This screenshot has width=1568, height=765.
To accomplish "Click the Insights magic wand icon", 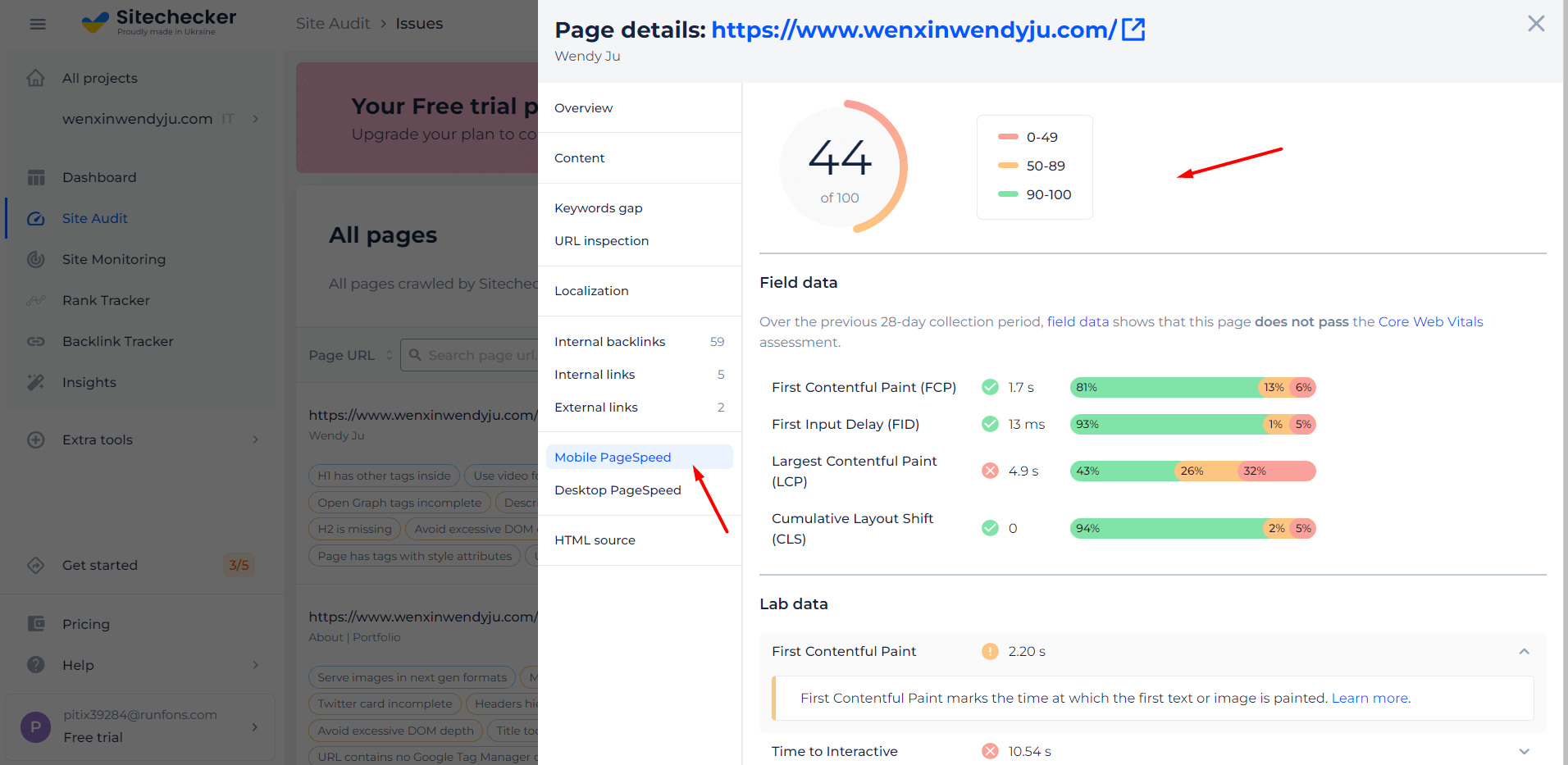I will tap(36, 382).
